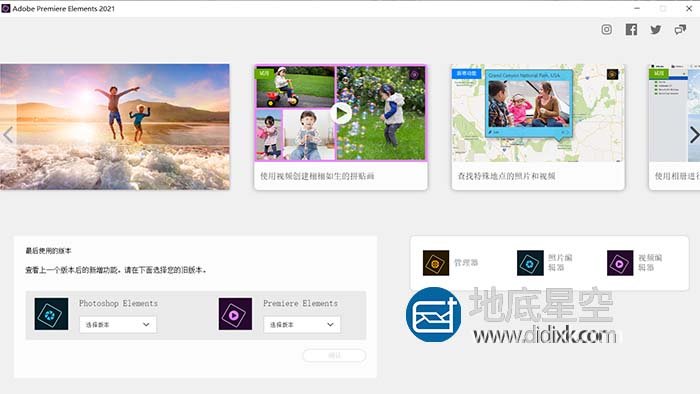Launch the Organizer (管理器) app icon
The height and width of the screenshot is (394, 700).
click(x=436, y=263)
